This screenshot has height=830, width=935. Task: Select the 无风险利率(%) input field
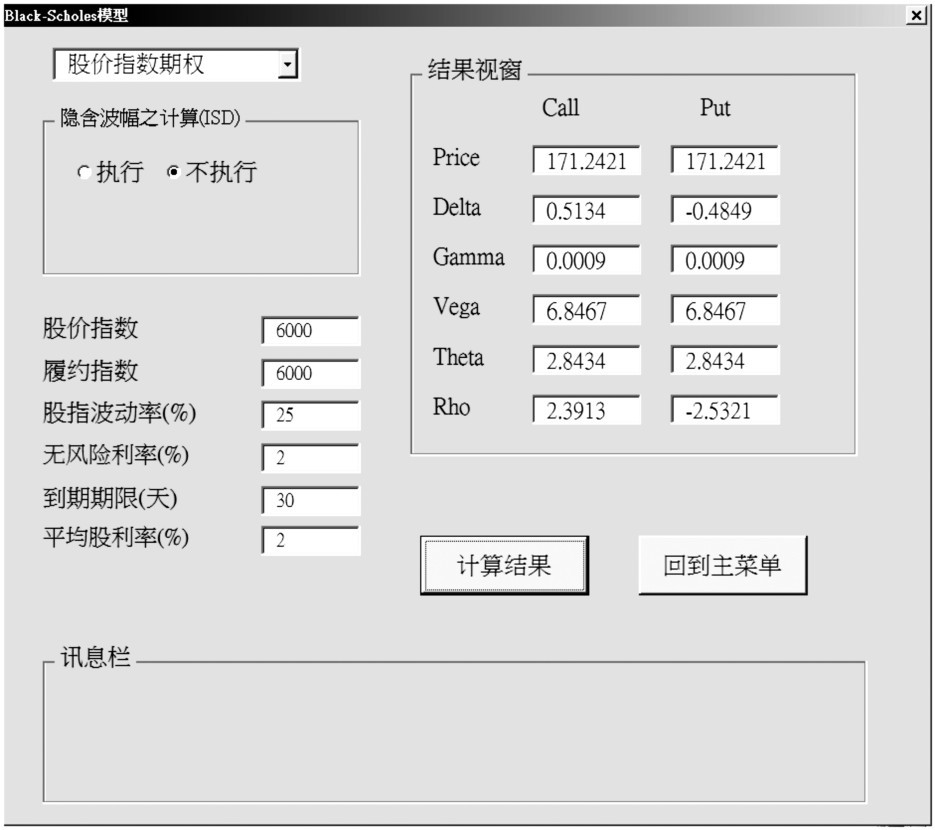[x=310, y=458]
